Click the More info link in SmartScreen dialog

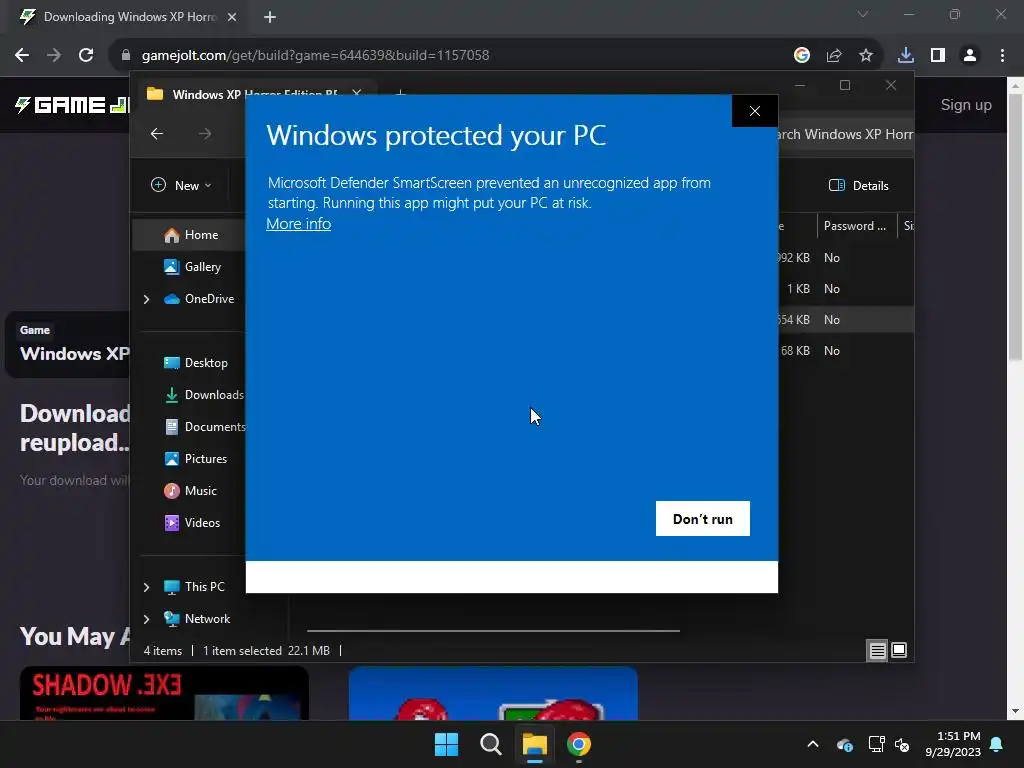(298, 223)
